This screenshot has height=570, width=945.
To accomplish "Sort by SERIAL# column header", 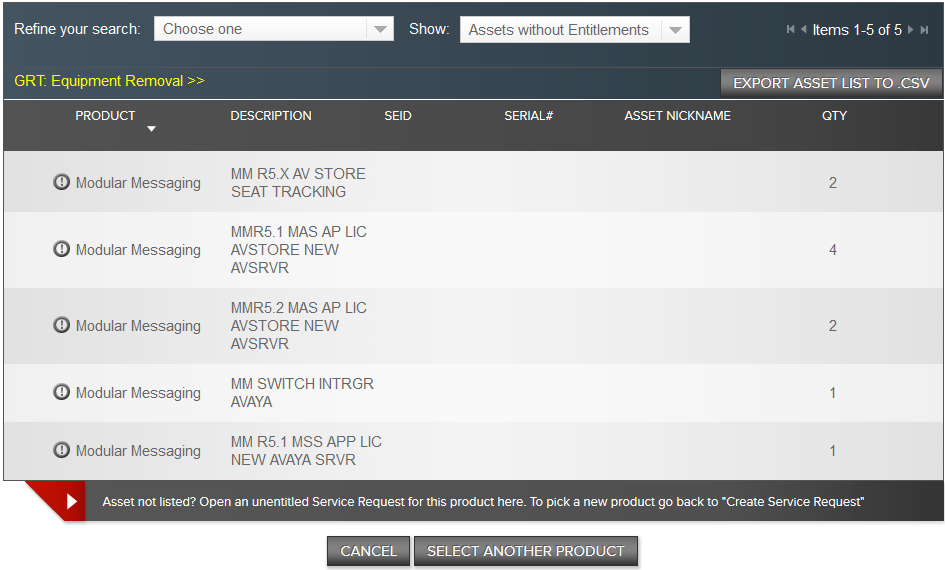I will click(x=528, y=116).
